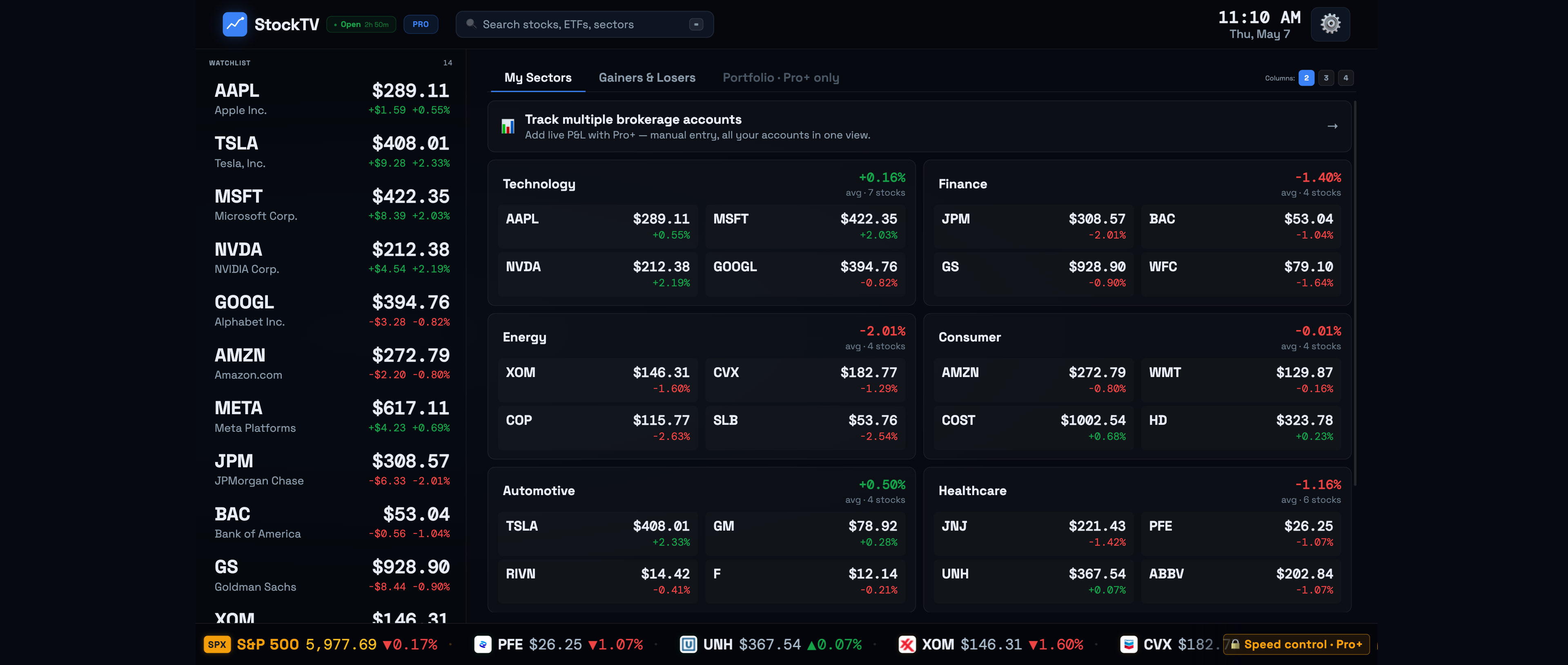Click the XOM logo in the ticker
The height and width of the screenshot is (665, 1568).
pyautogui.click(x=907, y=644)
